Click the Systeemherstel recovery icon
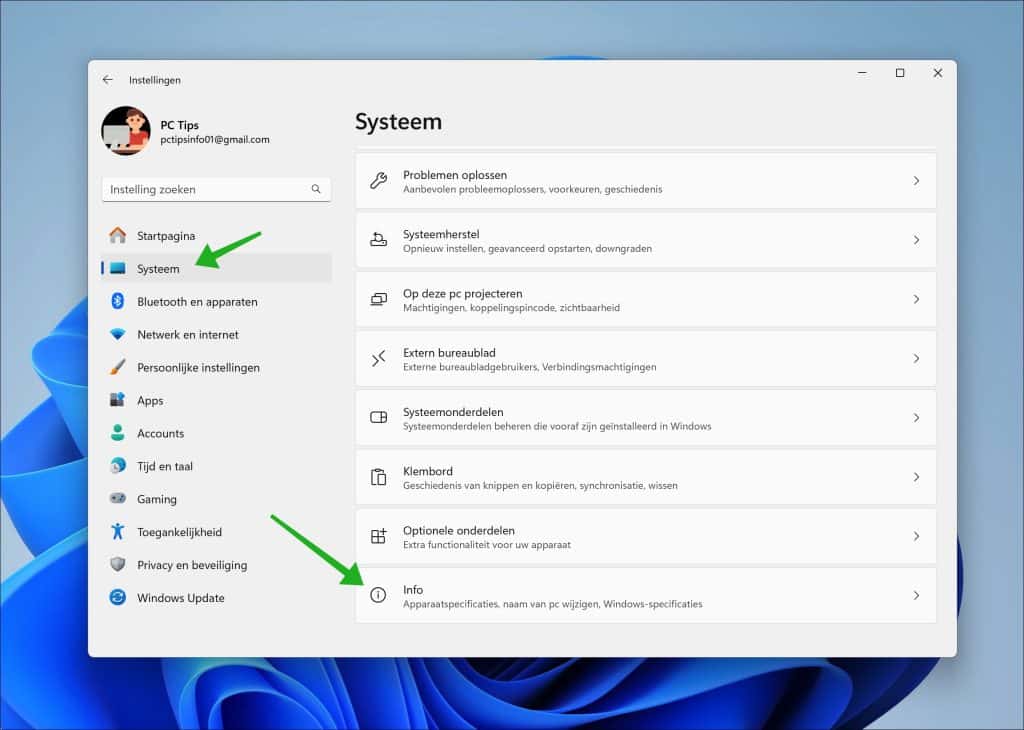 point(379,240)
